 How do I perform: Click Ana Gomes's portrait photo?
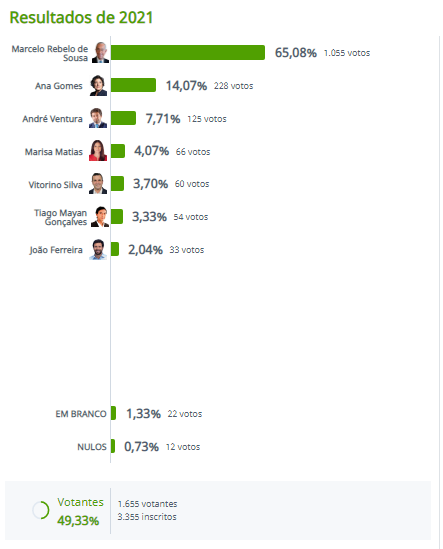coord(98,85)
